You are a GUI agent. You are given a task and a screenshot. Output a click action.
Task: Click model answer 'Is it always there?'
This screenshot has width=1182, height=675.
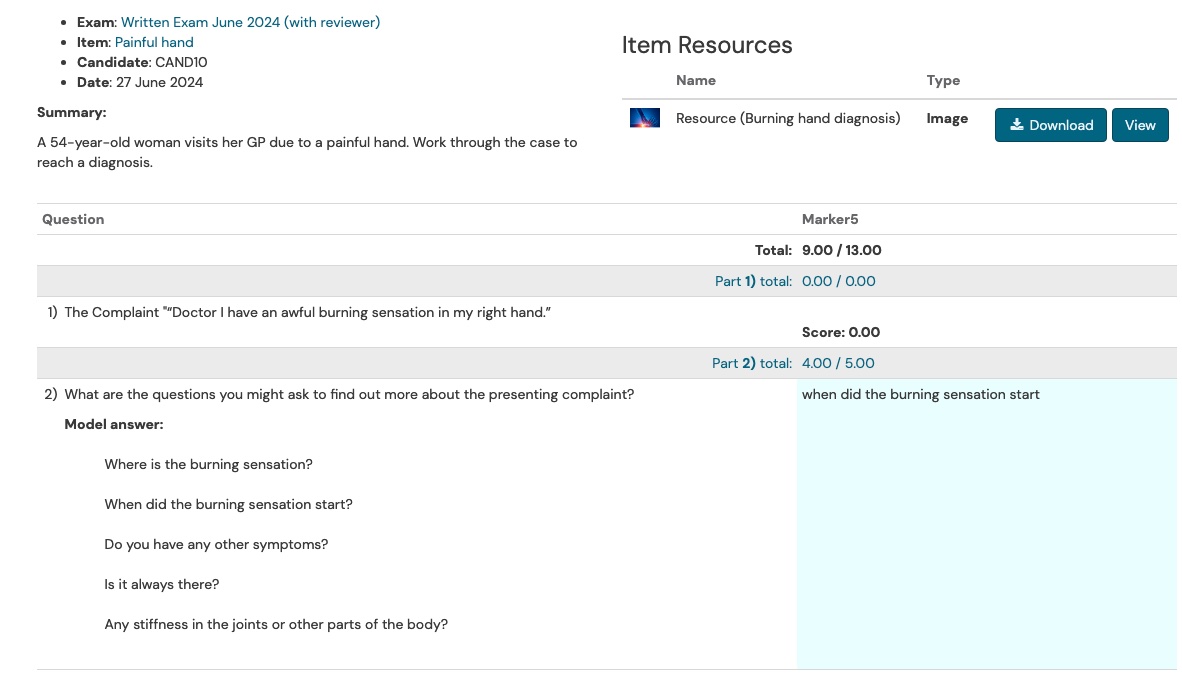(162, 584)
